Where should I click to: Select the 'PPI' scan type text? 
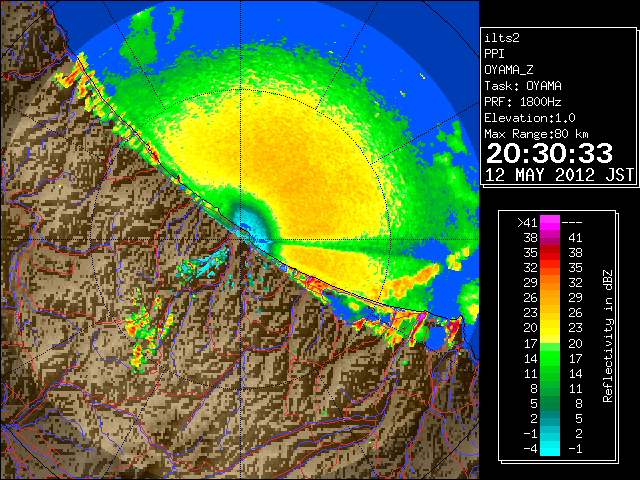pyautogui.click(x=494, y=54)
